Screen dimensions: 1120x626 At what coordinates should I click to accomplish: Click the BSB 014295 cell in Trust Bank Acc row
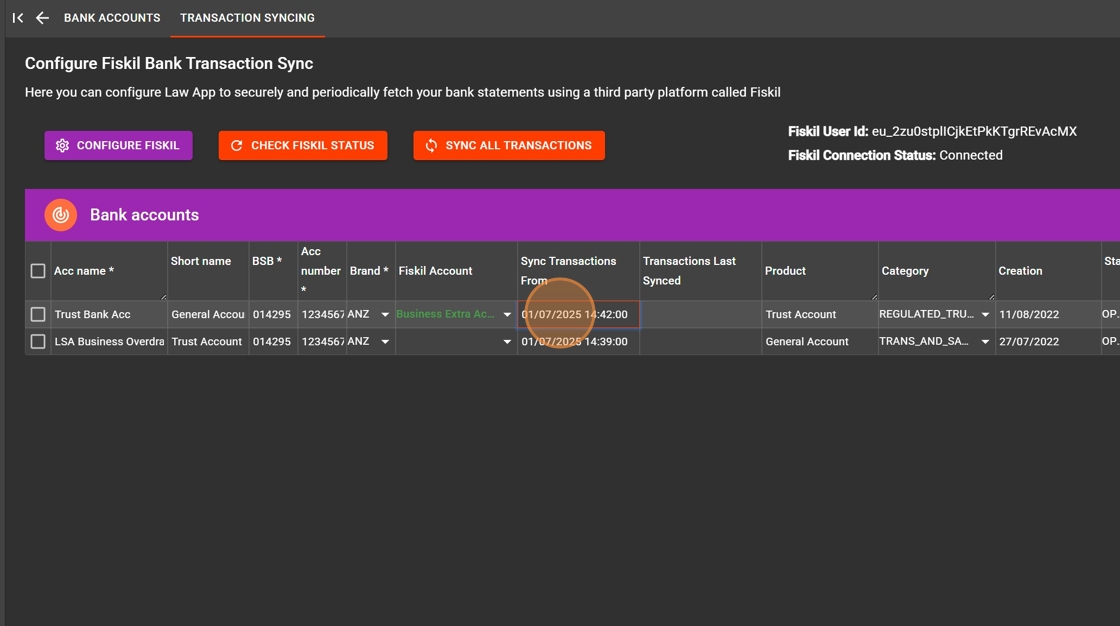pos(273,314)
